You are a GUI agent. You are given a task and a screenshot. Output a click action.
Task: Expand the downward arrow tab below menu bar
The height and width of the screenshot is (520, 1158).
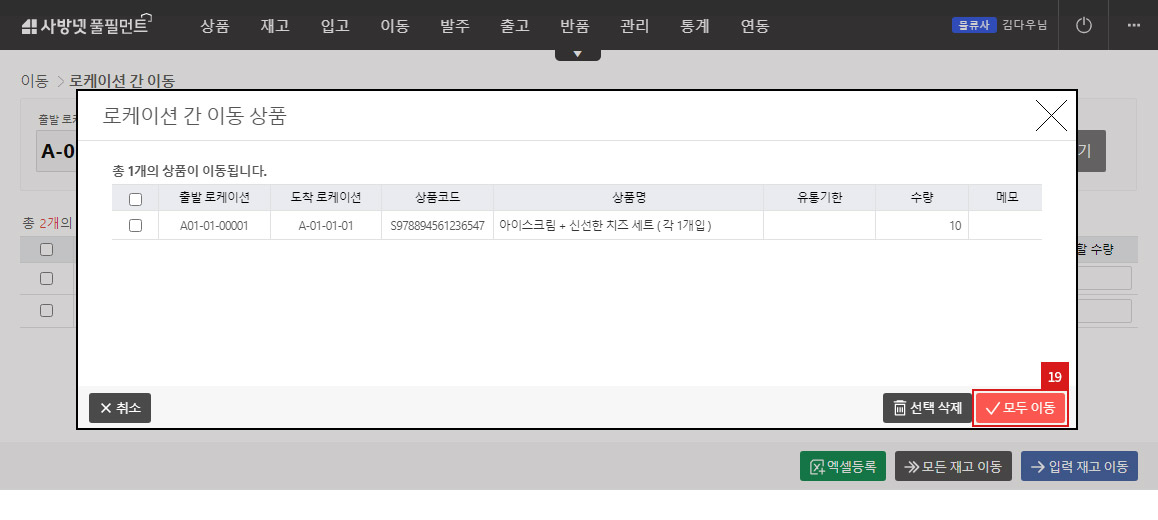pyautogui.click(x=578, y=55)
